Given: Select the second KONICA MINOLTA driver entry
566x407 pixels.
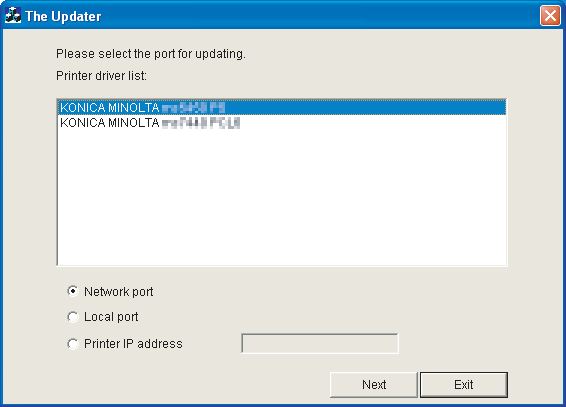Looking at the screenshot, I should (282, 123).
